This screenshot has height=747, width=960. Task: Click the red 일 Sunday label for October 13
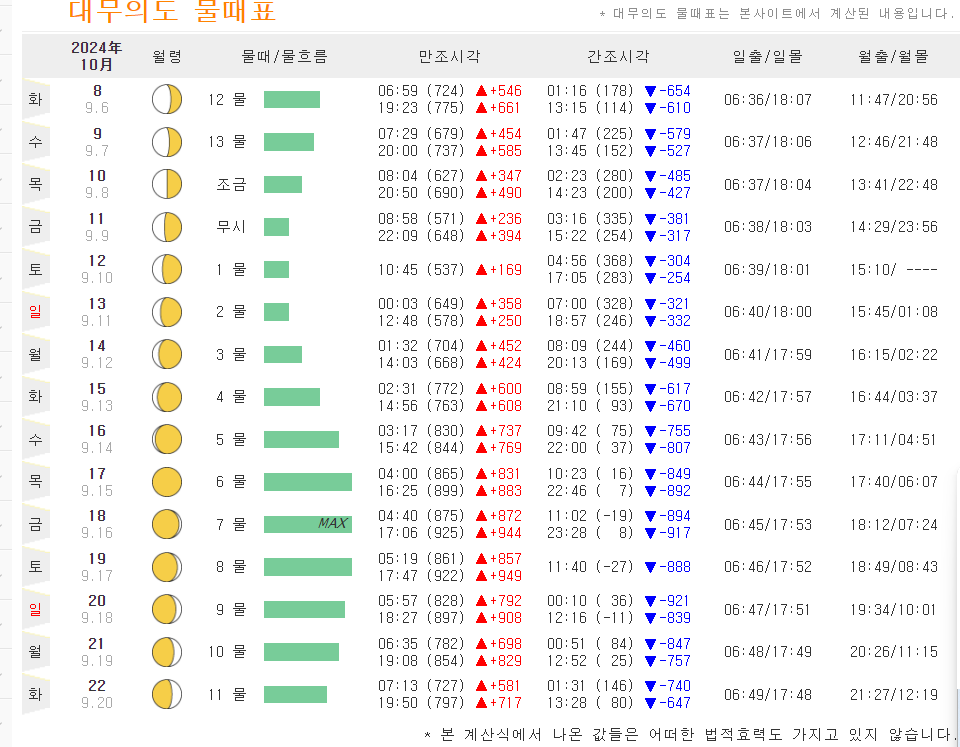coord(36,311)
